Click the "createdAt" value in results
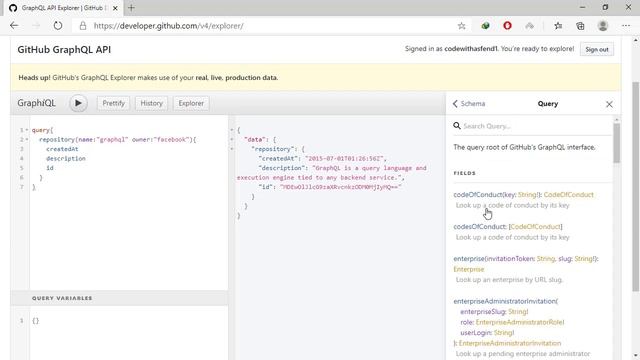The height and width of the screenshot is (360, 640). 345,158
